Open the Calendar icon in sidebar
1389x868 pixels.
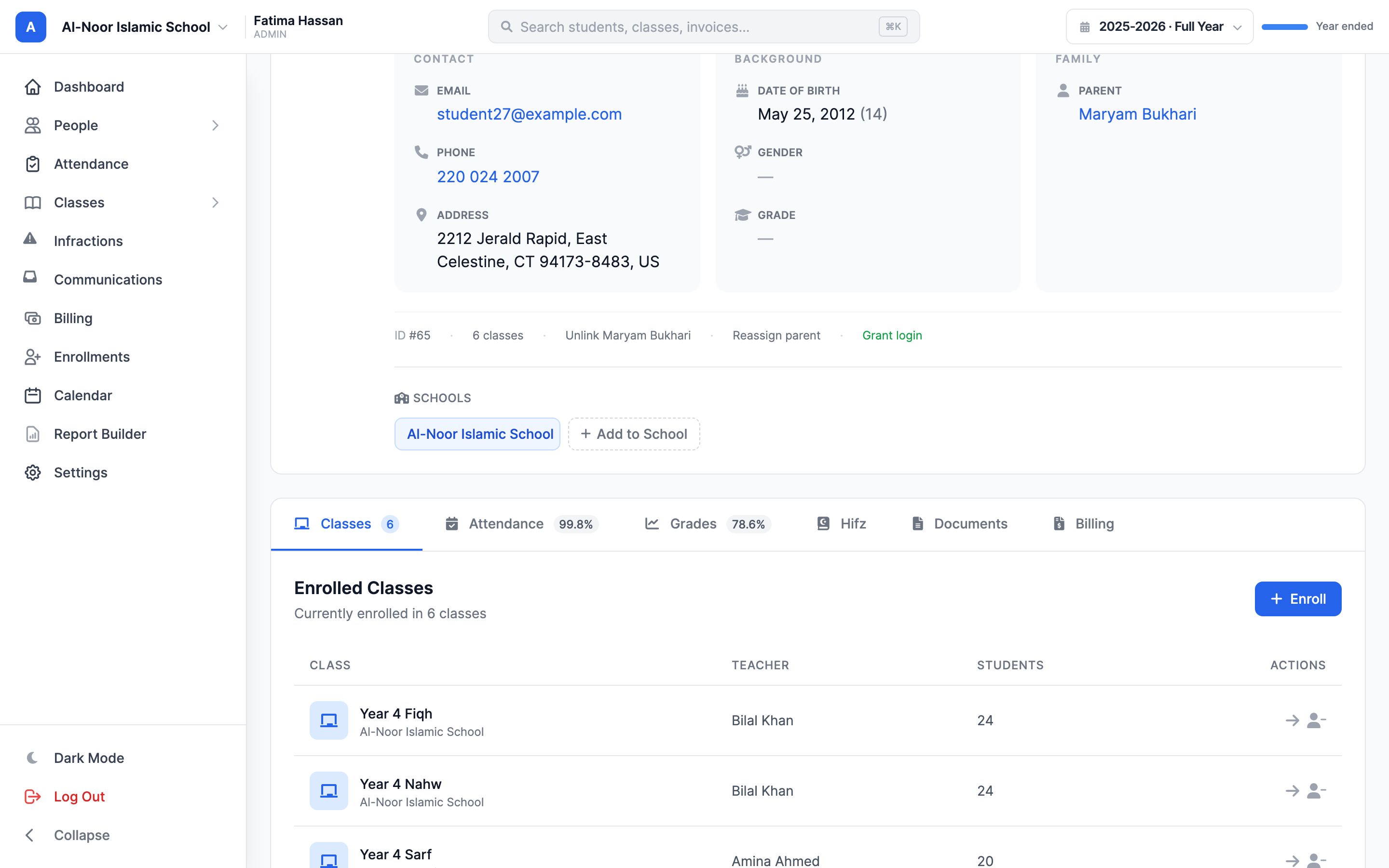pyautogui.click(x=33, y=395)
